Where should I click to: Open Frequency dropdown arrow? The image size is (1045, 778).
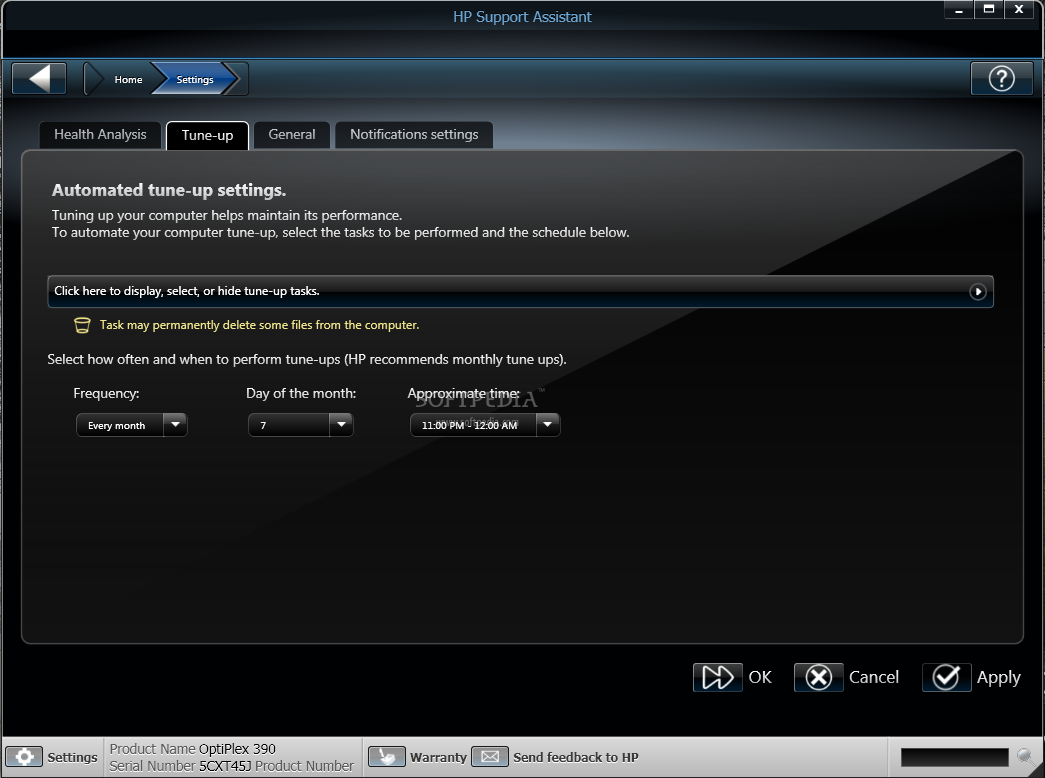pos(175,425)
